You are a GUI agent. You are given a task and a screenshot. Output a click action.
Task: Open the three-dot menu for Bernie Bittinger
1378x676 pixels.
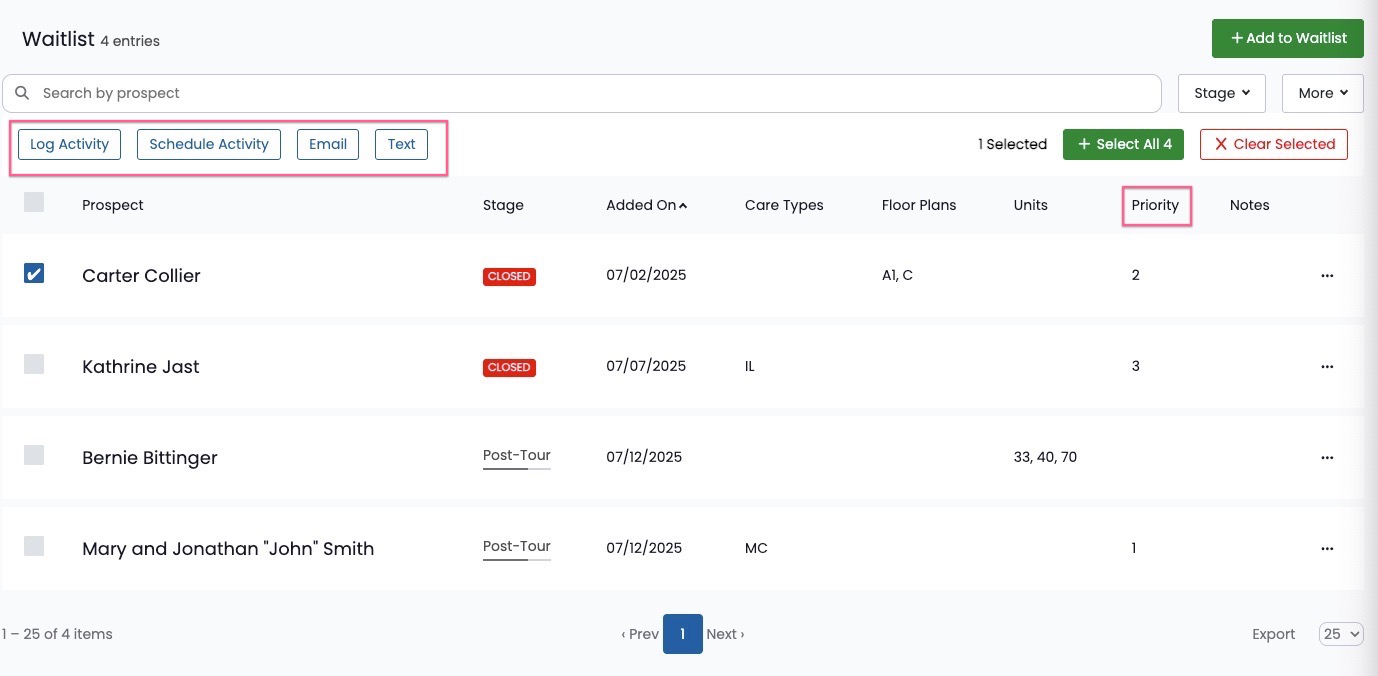coord(1327,458)
